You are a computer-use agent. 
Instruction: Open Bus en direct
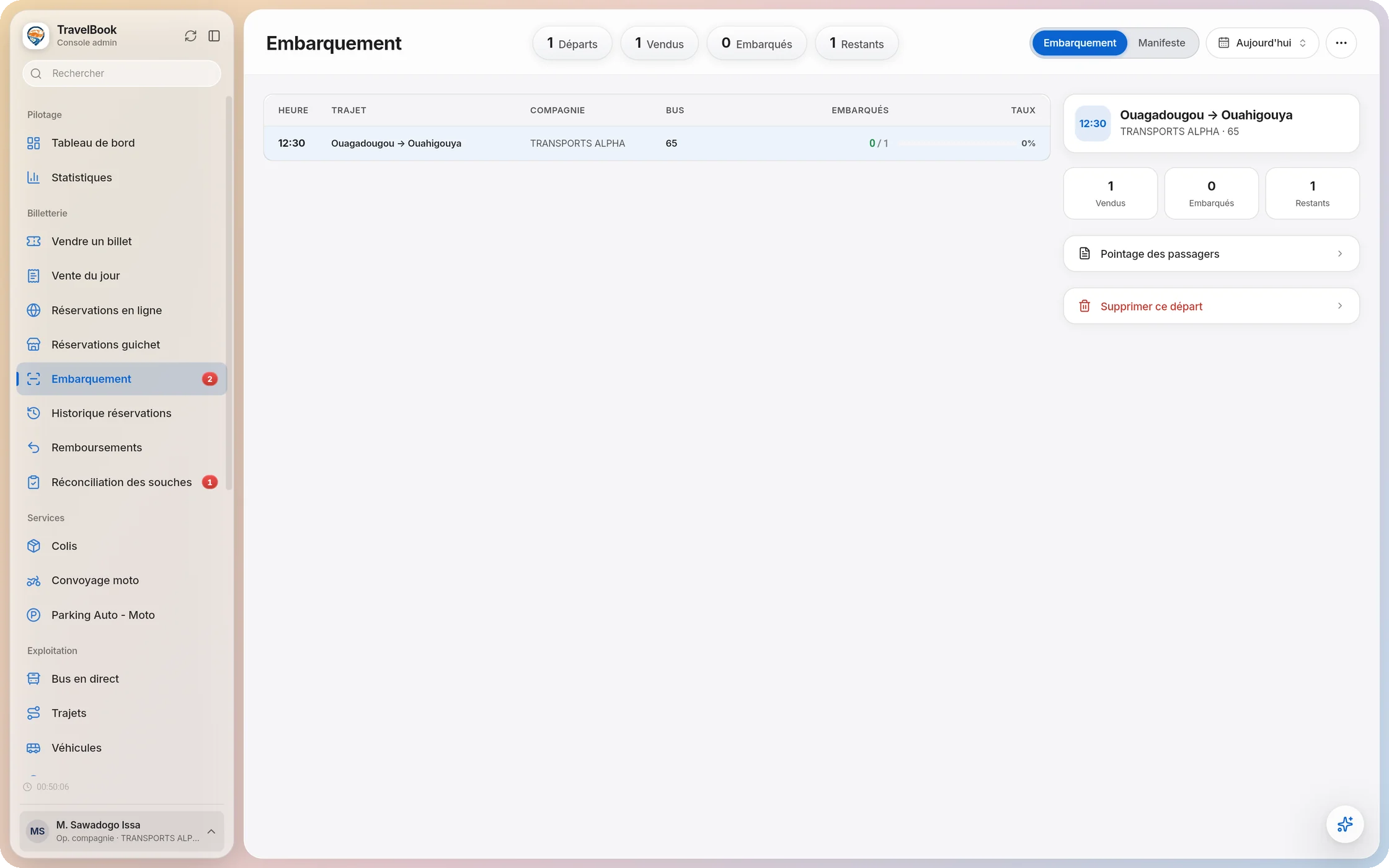122,679
